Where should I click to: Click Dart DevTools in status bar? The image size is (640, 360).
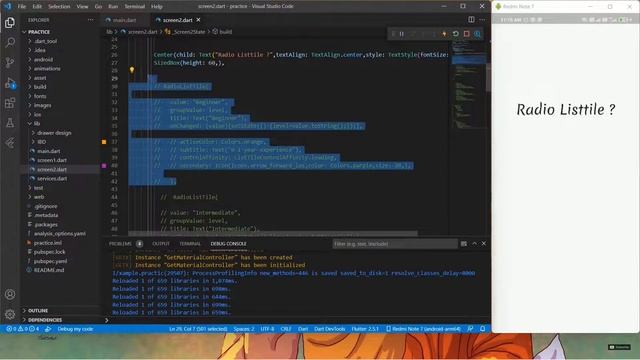(329, 329)
